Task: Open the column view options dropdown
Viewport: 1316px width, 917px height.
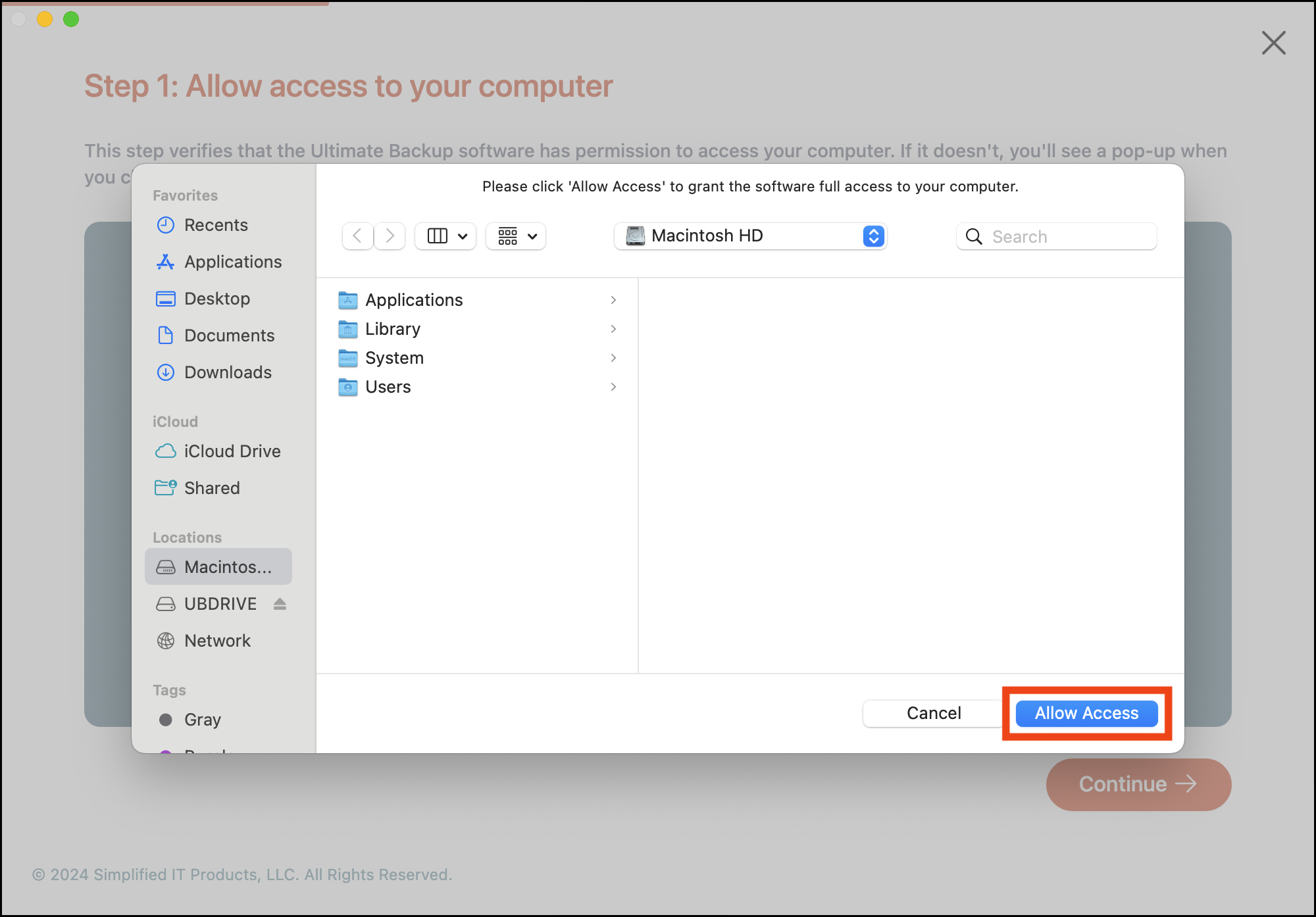Action: coord(446,236)
